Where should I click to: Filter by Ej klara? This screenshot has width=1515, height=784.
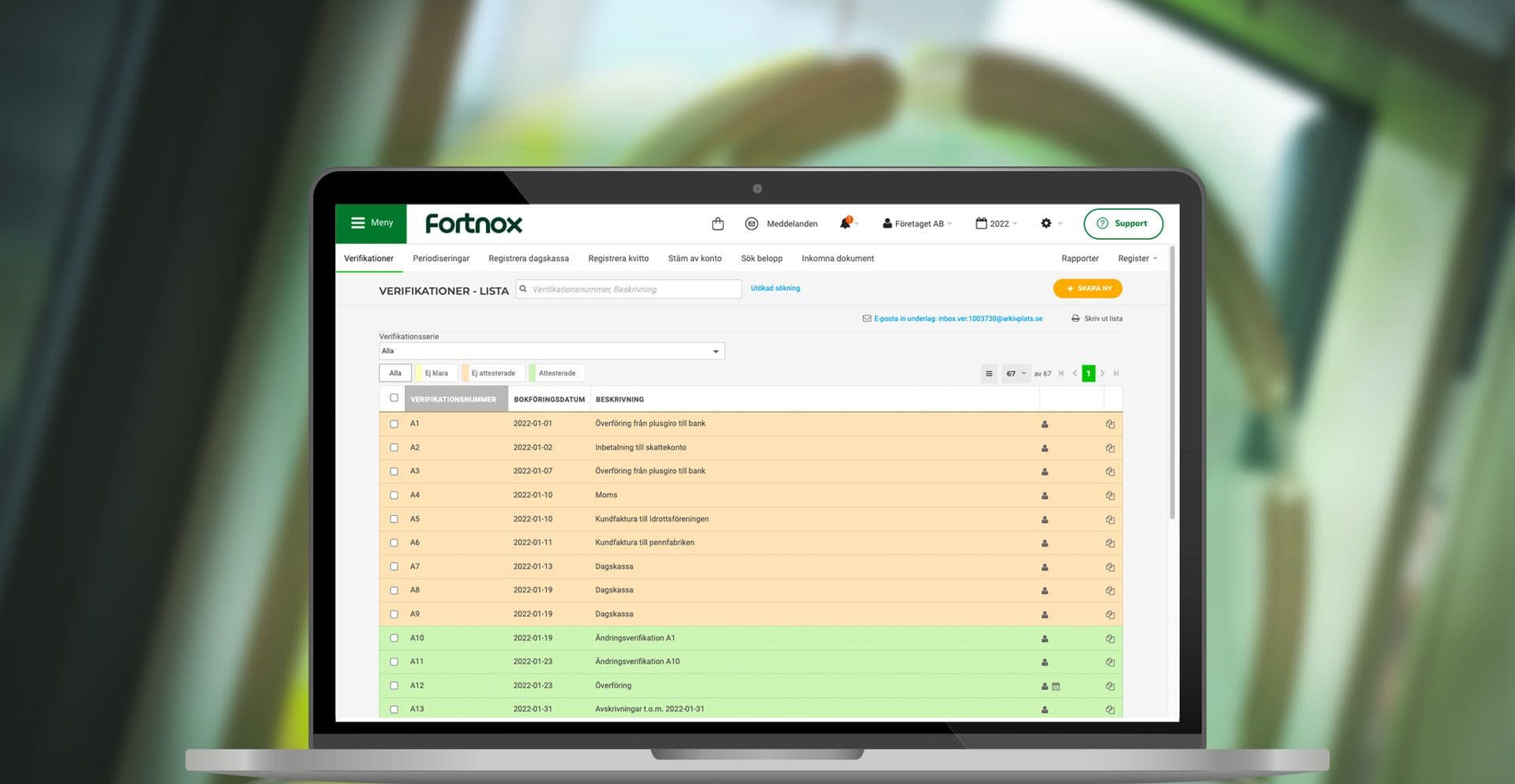(x=436, y=374)
